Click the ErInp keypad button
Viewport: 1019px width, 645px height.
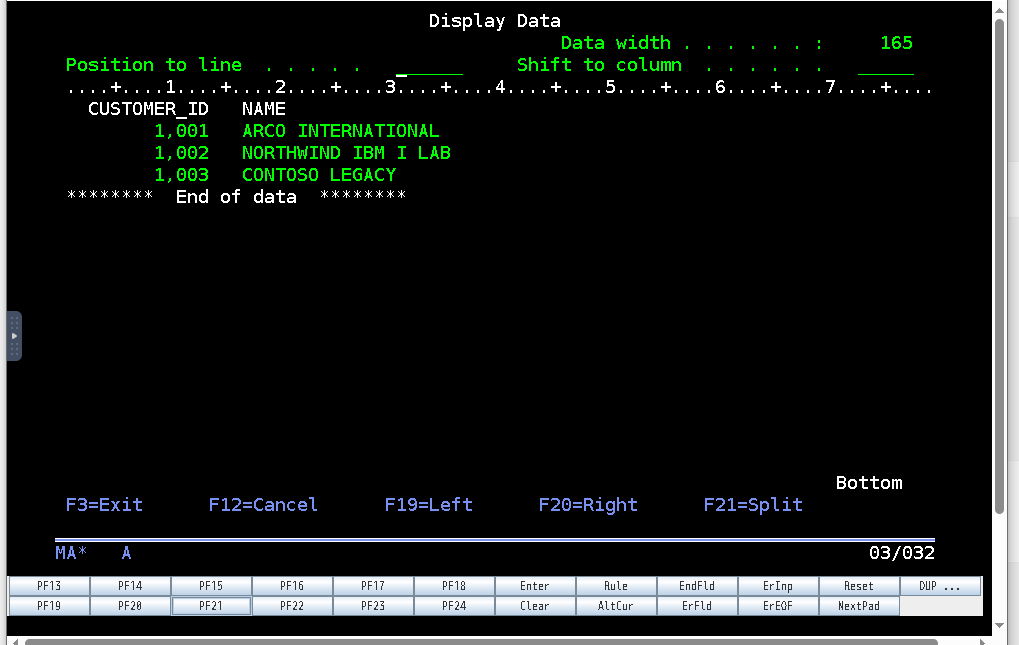pyautogui.click(x=778, y=586)
